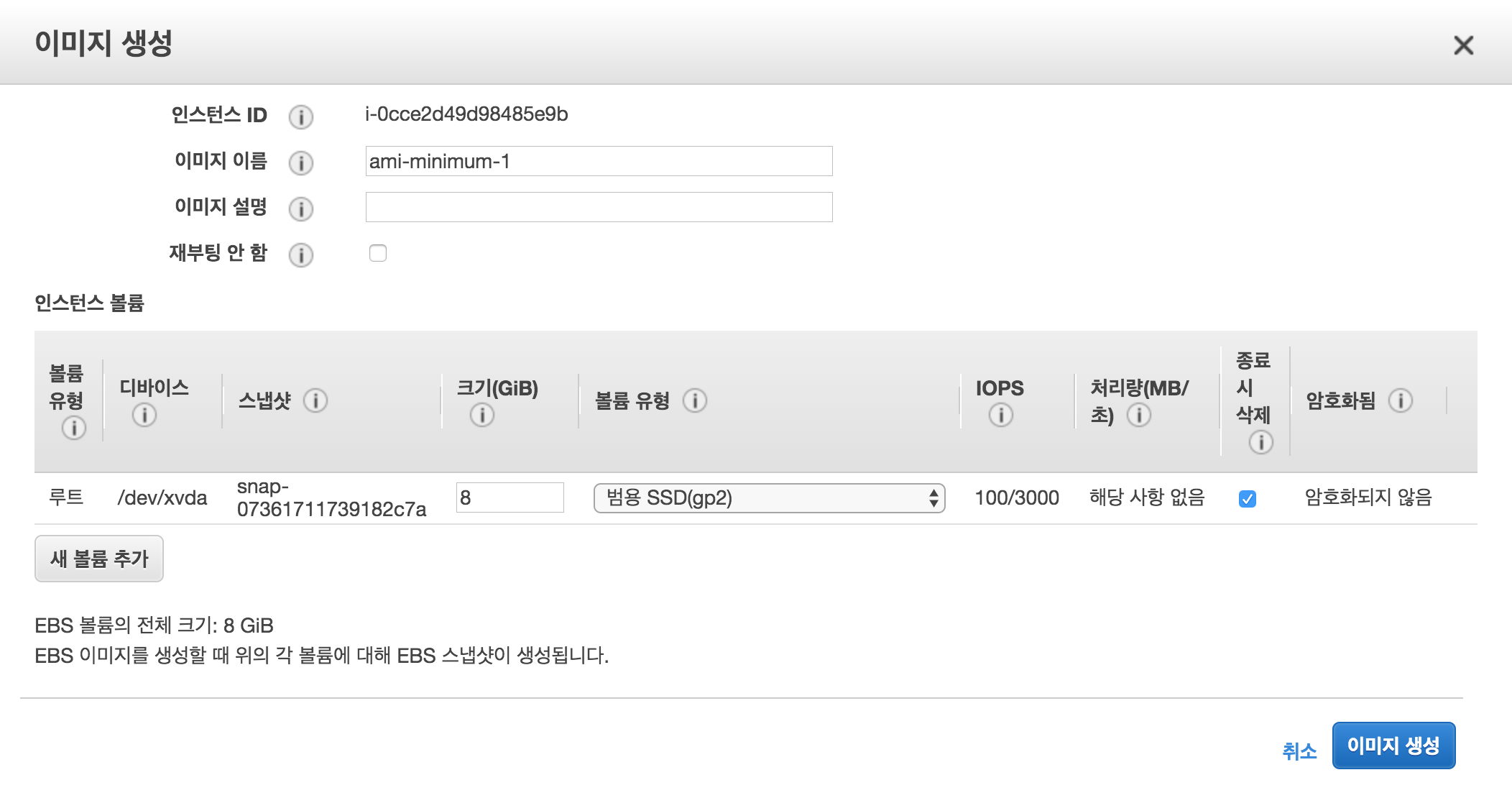This screenshot has width=1512, height=798.
Task: Click info icon next to 스냅샷 column header
Action: coord(315,400)
